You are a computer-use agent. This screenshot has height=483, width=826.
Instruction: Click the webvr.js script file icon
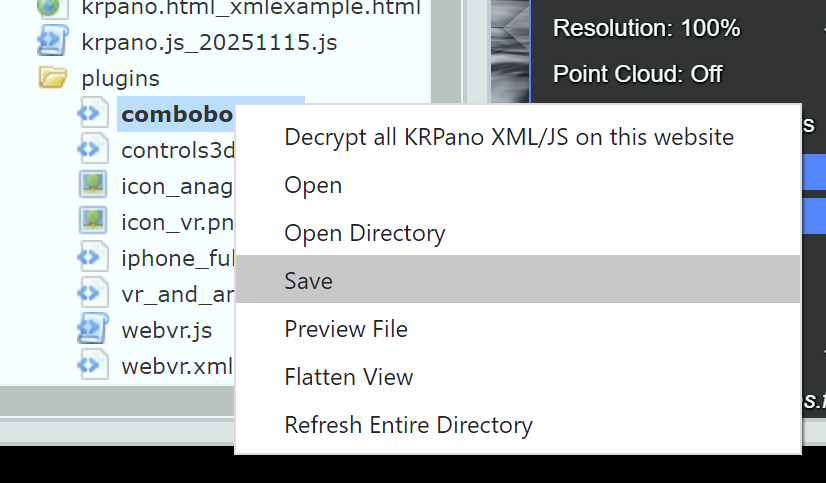92,329
